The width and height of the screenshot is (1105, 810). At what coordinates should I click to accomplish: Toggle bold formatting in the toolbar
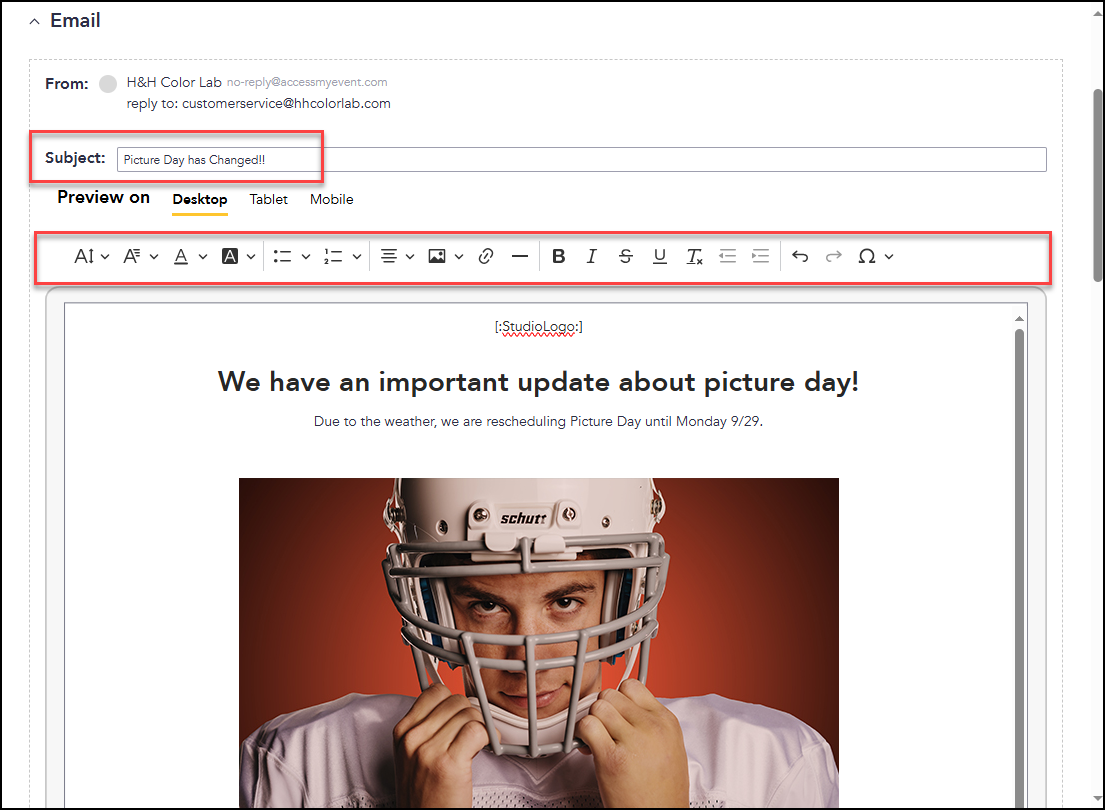(x=558, y=257)
